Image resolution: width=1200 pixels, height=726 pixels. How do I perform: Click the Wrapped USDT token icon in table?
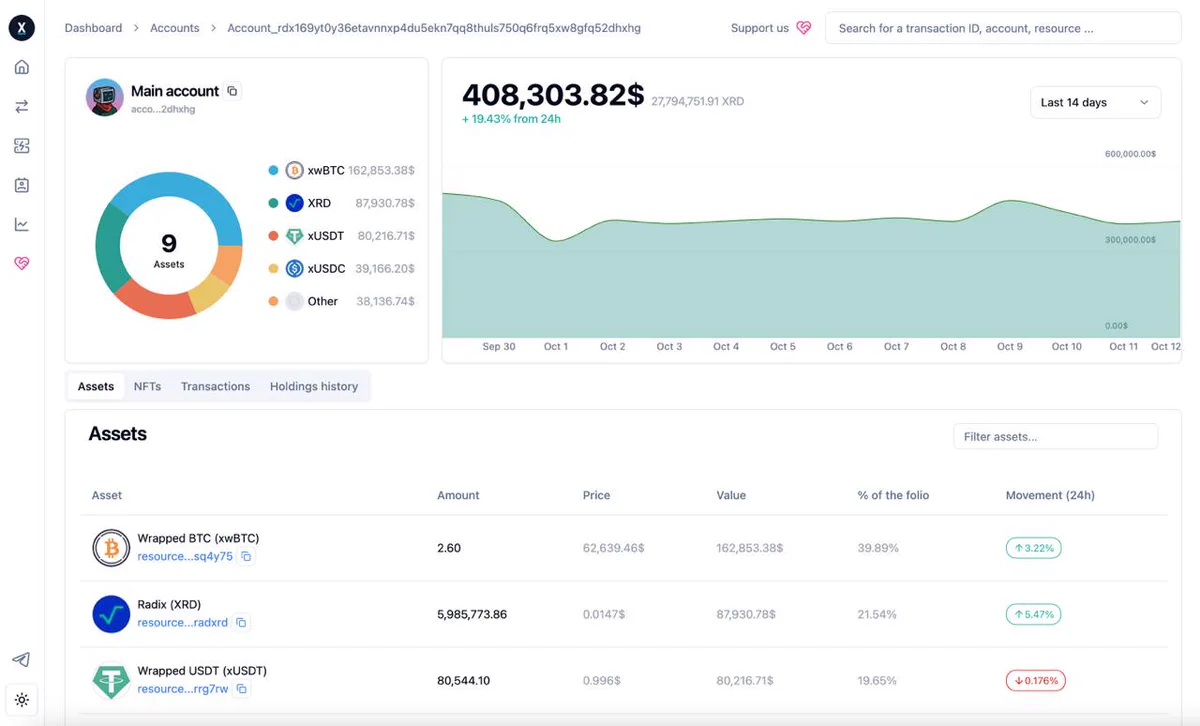[x=111, y=681]
